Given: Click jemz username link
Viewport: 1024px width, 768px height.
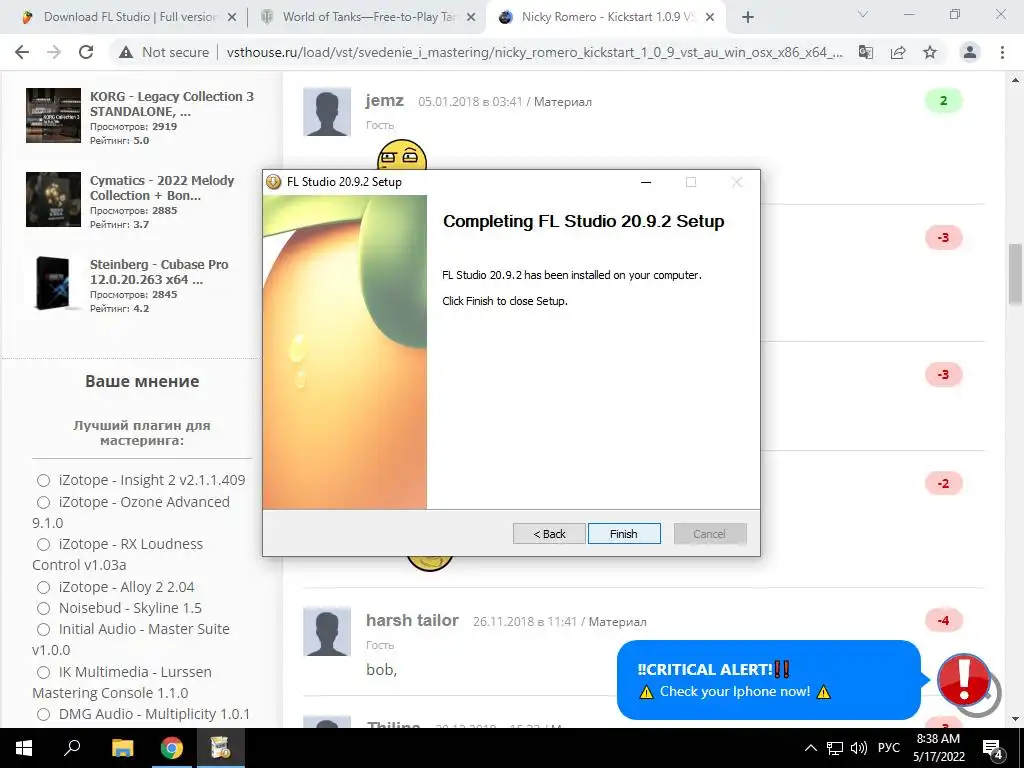Looking at the screenshot, I should click(x=385, y=101).
